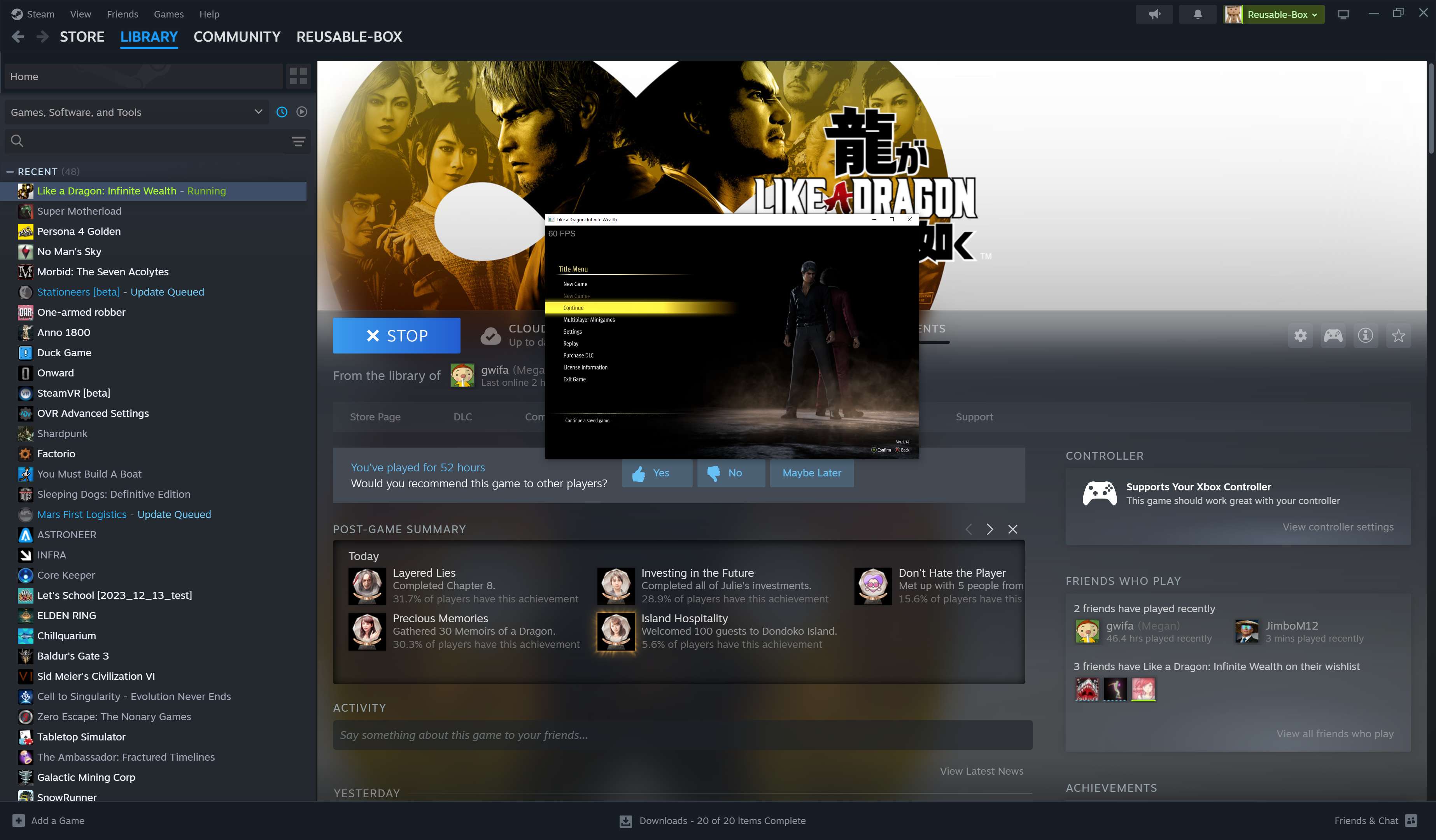
Task: Open advanced filter options in search bar
Action: coord(299,141)
